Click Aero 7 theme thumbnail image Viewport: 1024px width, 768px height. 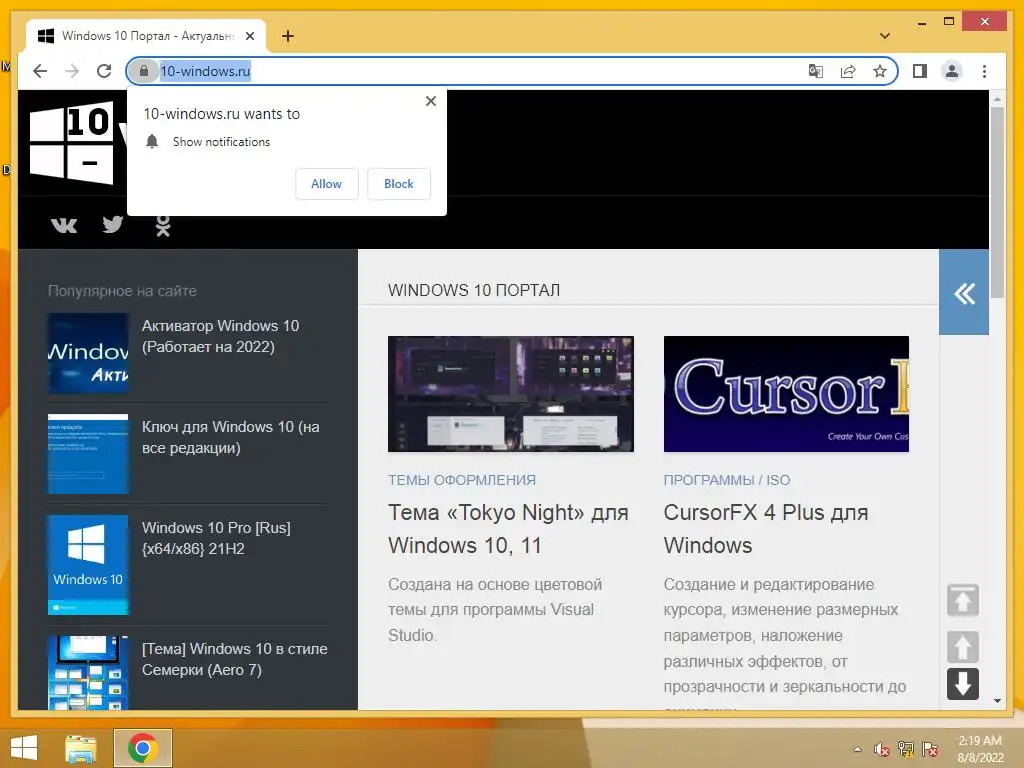click(x=88, y=673)
